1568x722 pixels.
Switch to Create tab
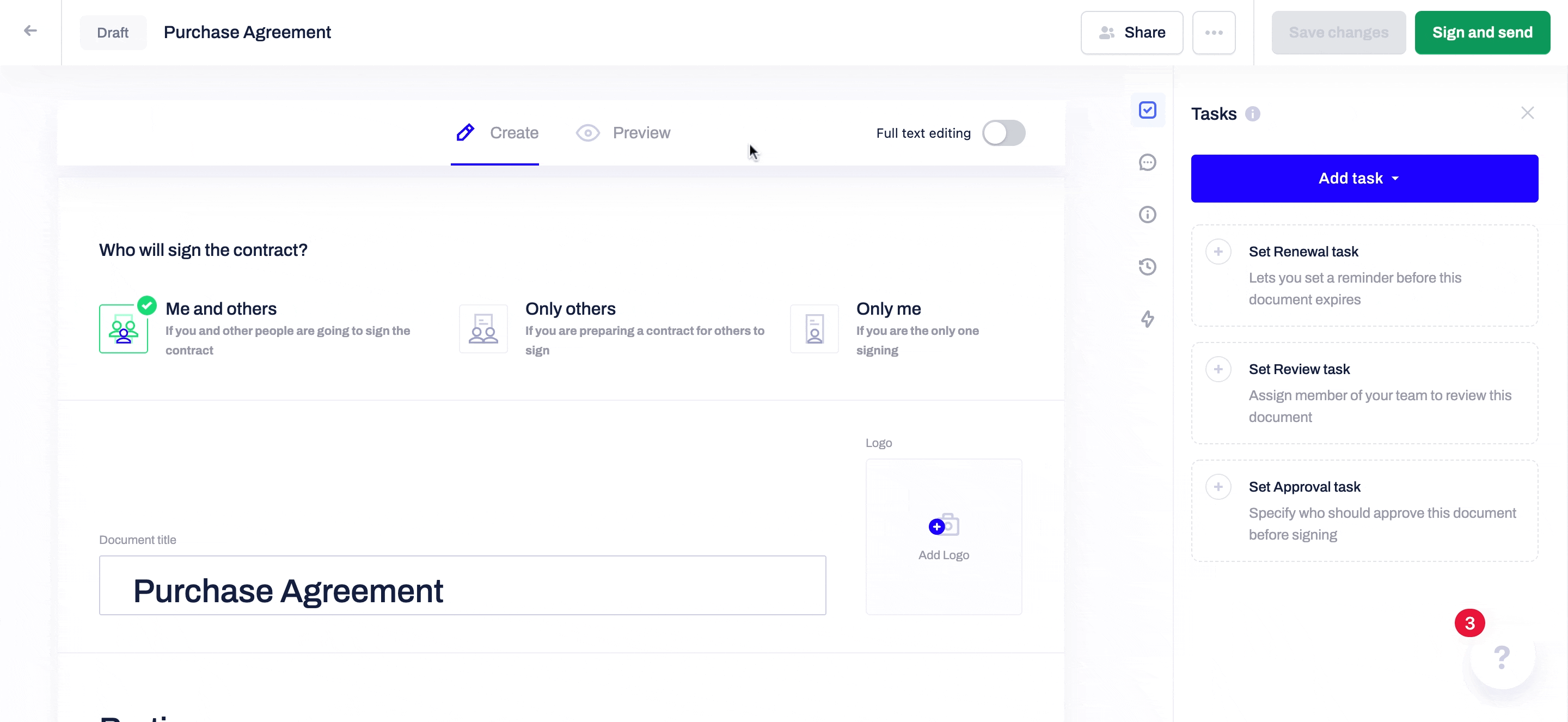click(496, 132)
